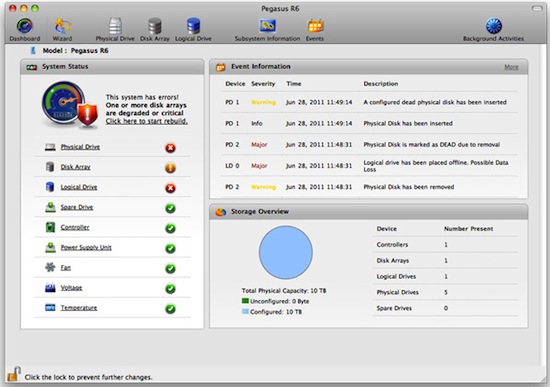Click the Description column header
Screen dimensions: 550x387
coord(381,84)
